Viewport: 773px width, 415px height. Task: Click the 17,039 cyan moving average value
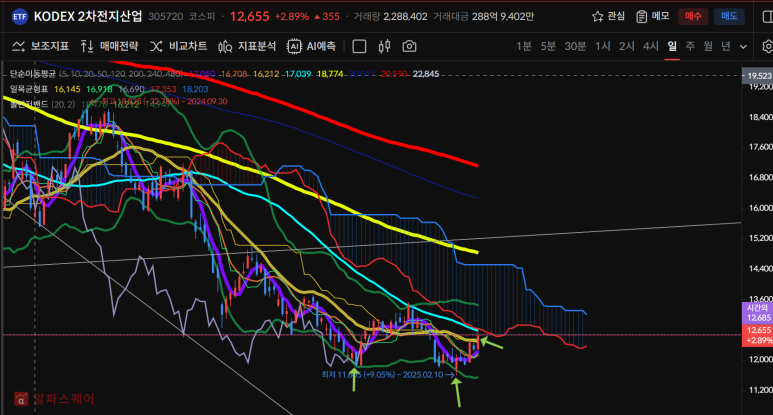tap(298, 74)
